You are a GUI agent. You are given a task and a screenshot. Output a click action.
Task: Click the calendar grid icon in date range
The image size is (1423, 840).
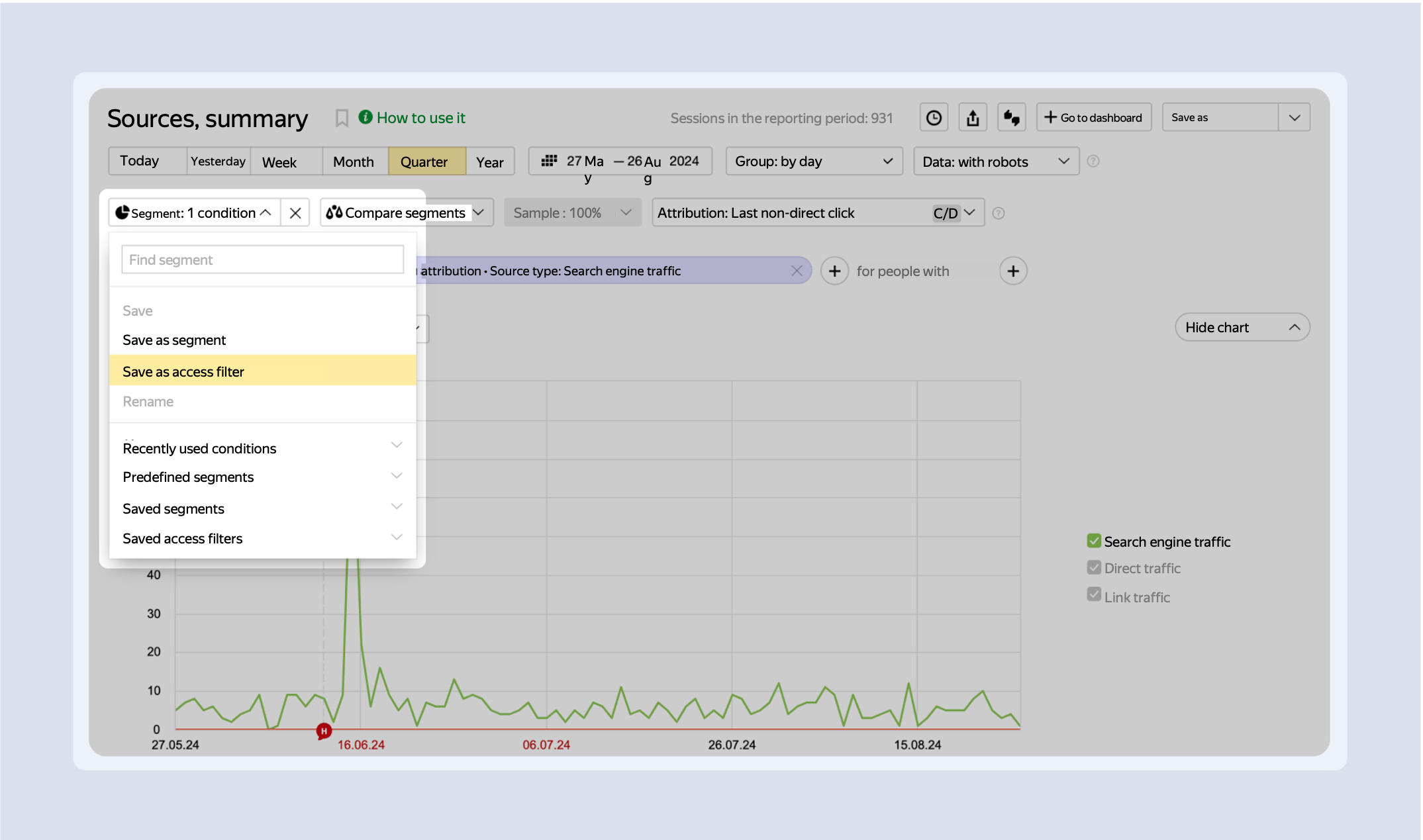(549, 161)
